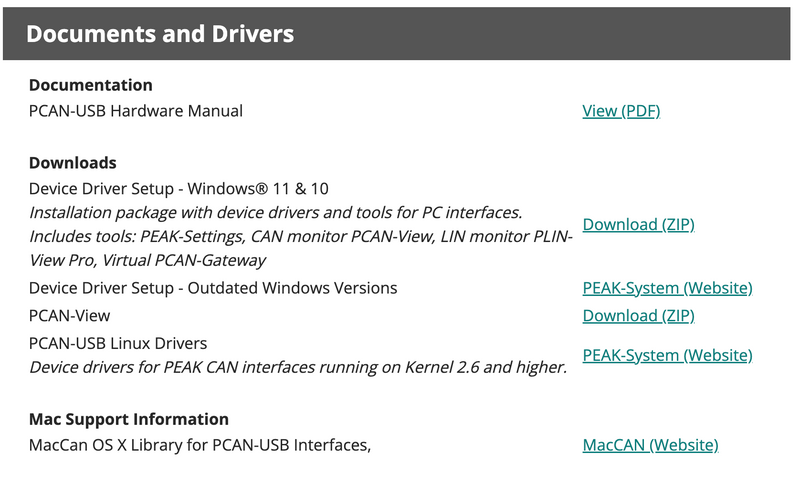Click the italic 'View Pro, Virtual PCAN-Gateway' line
The image size is (800, 485).
(x=148, y=261)
